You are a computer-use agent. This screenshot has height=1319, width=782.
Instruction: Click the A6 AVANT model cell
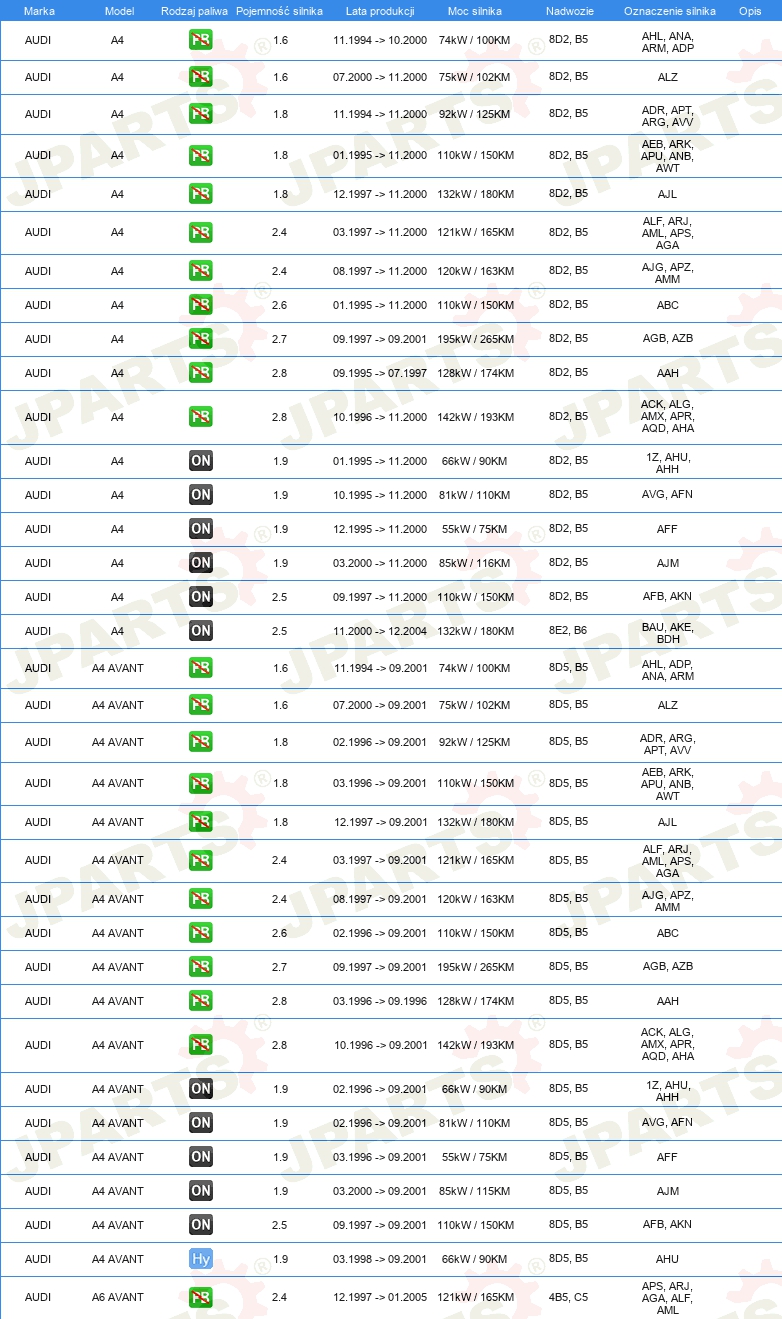[x=118, y=1297]
